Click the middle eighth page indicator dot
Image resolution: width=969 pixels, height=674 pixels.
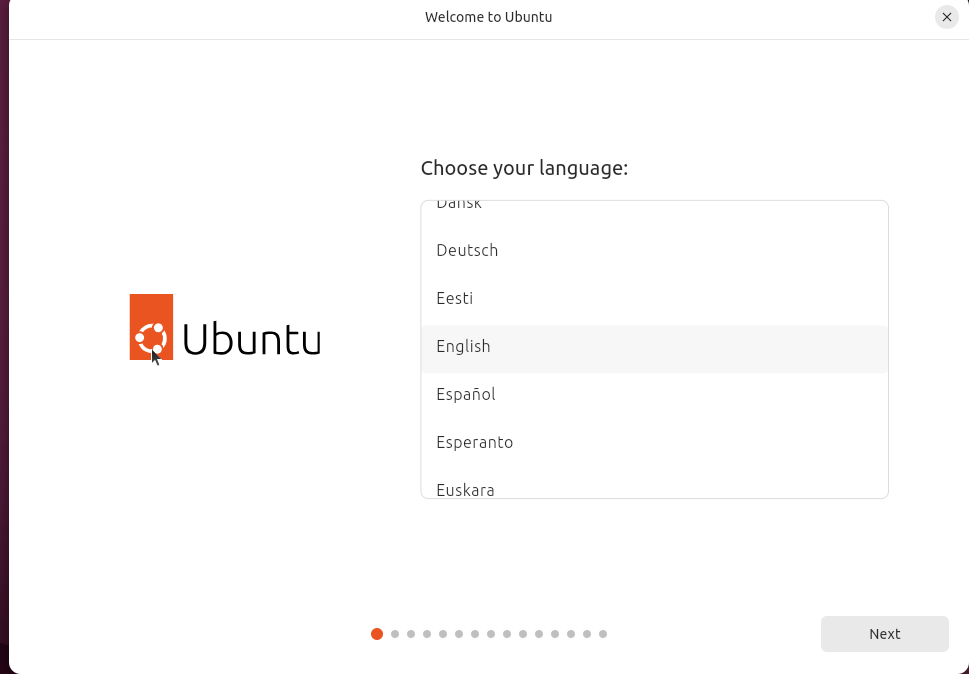(491, 634)
